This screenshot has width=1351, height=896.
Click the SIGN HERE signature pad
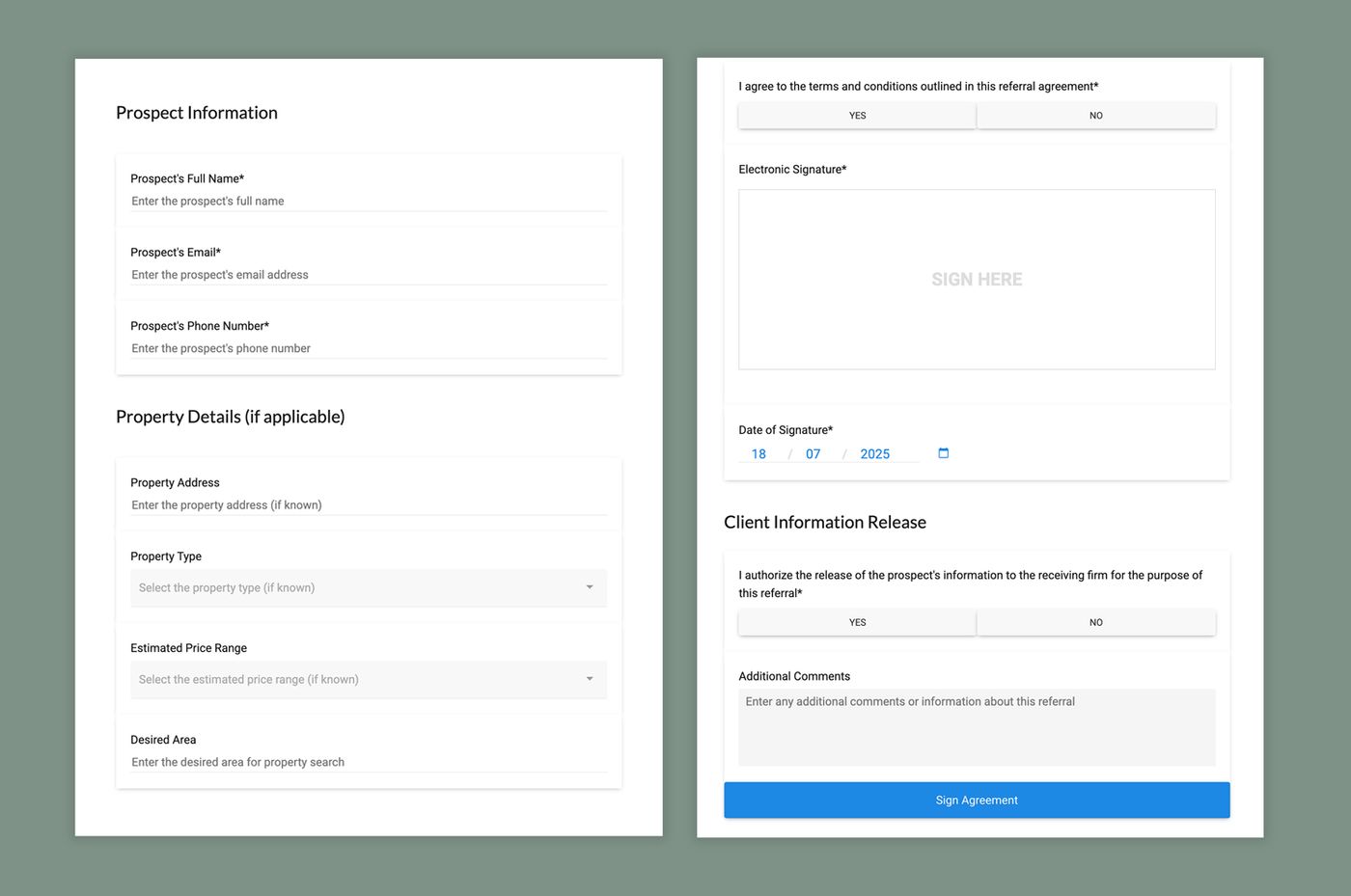[977, 279]
